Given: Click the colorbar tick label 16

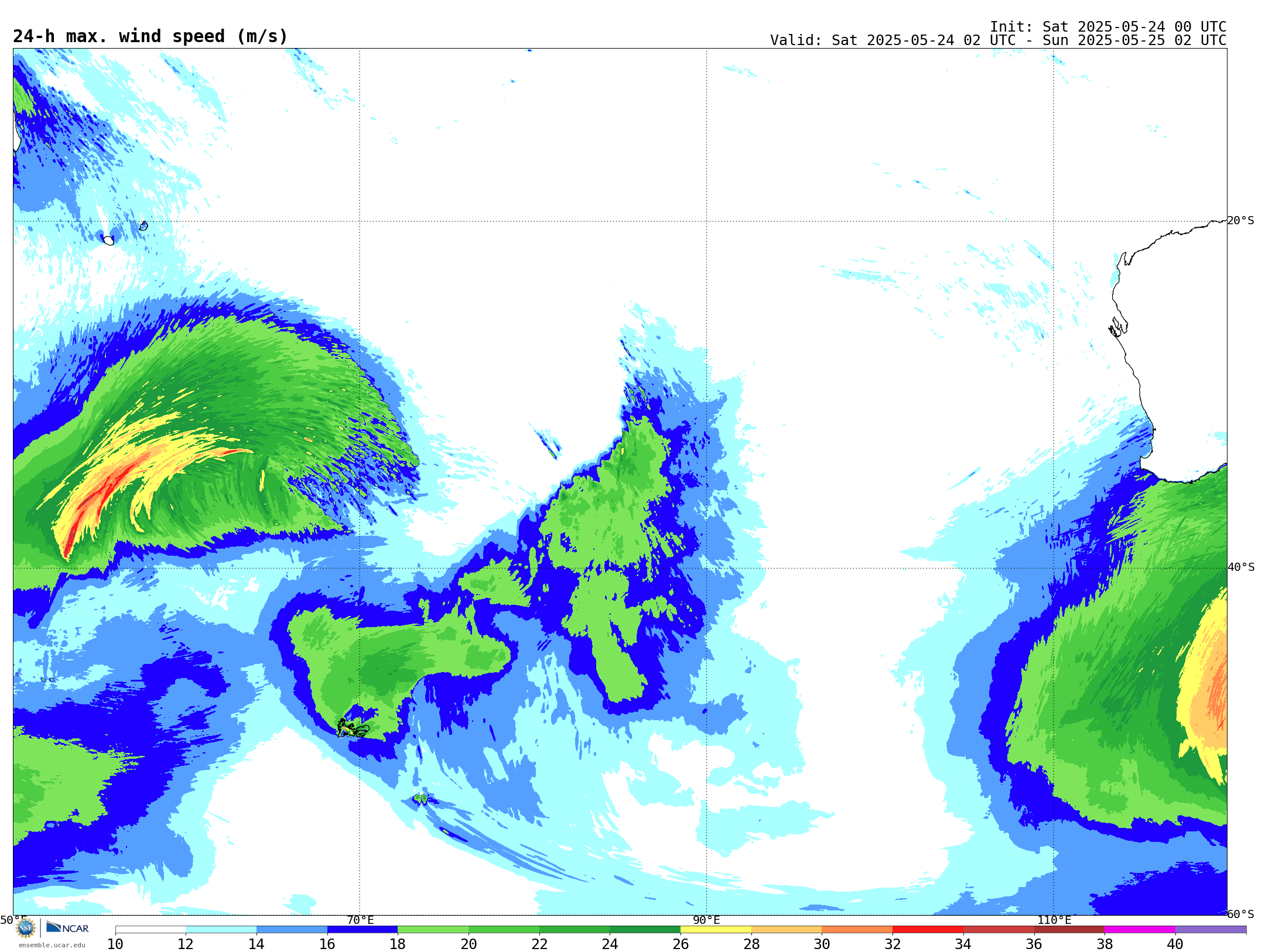Looking at the screenshot, I should [x=327, y=944].
